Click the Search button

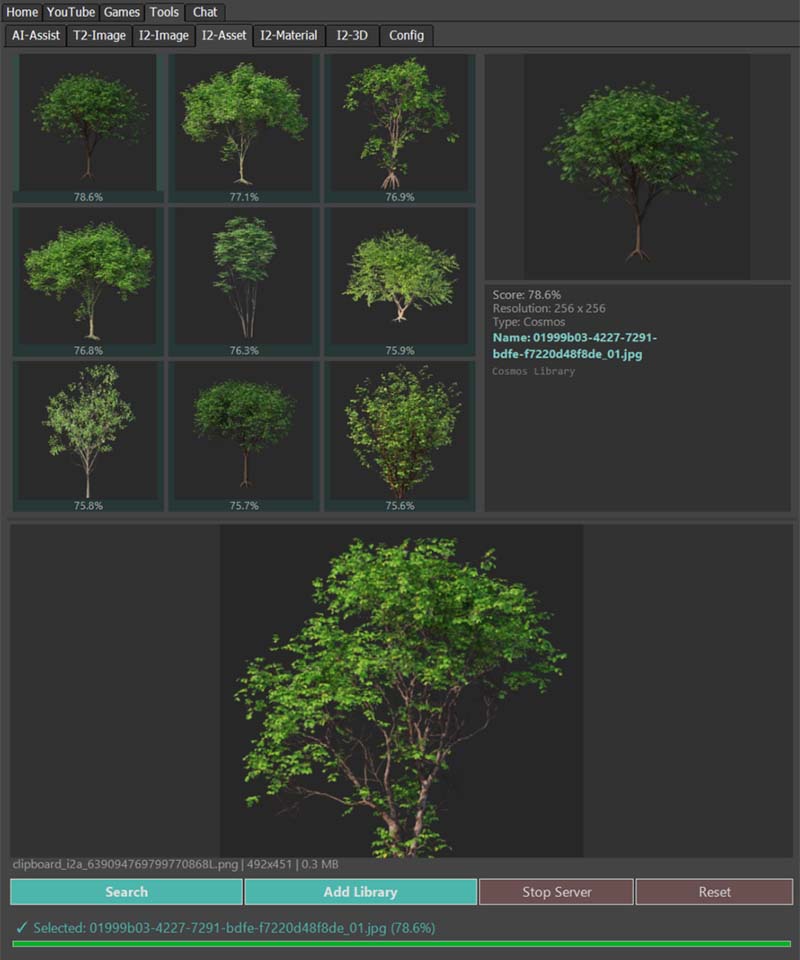click(x=128, y=892)
